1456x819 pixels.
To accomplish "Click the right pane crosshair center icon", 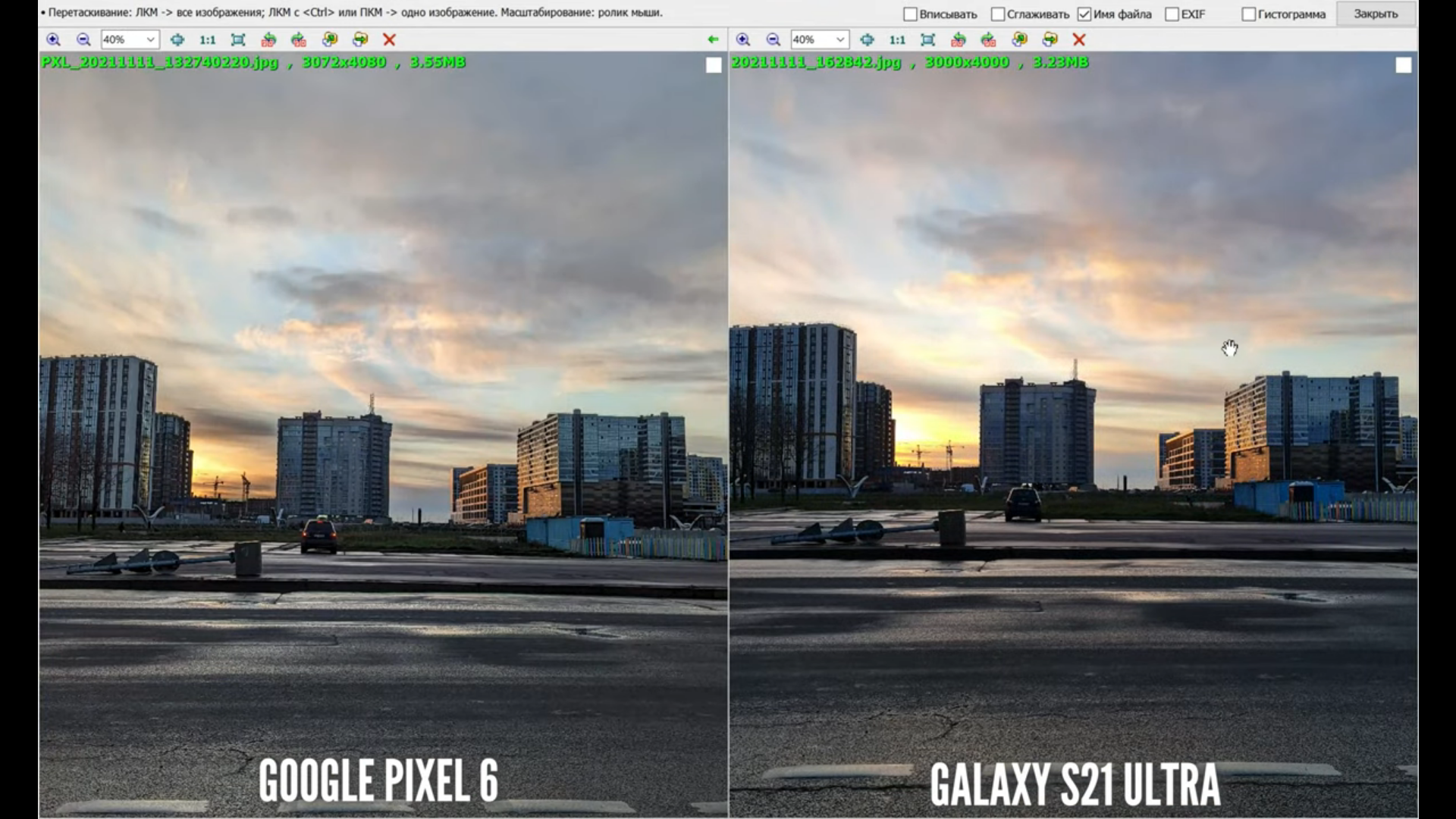I will (x=868, y=39).
